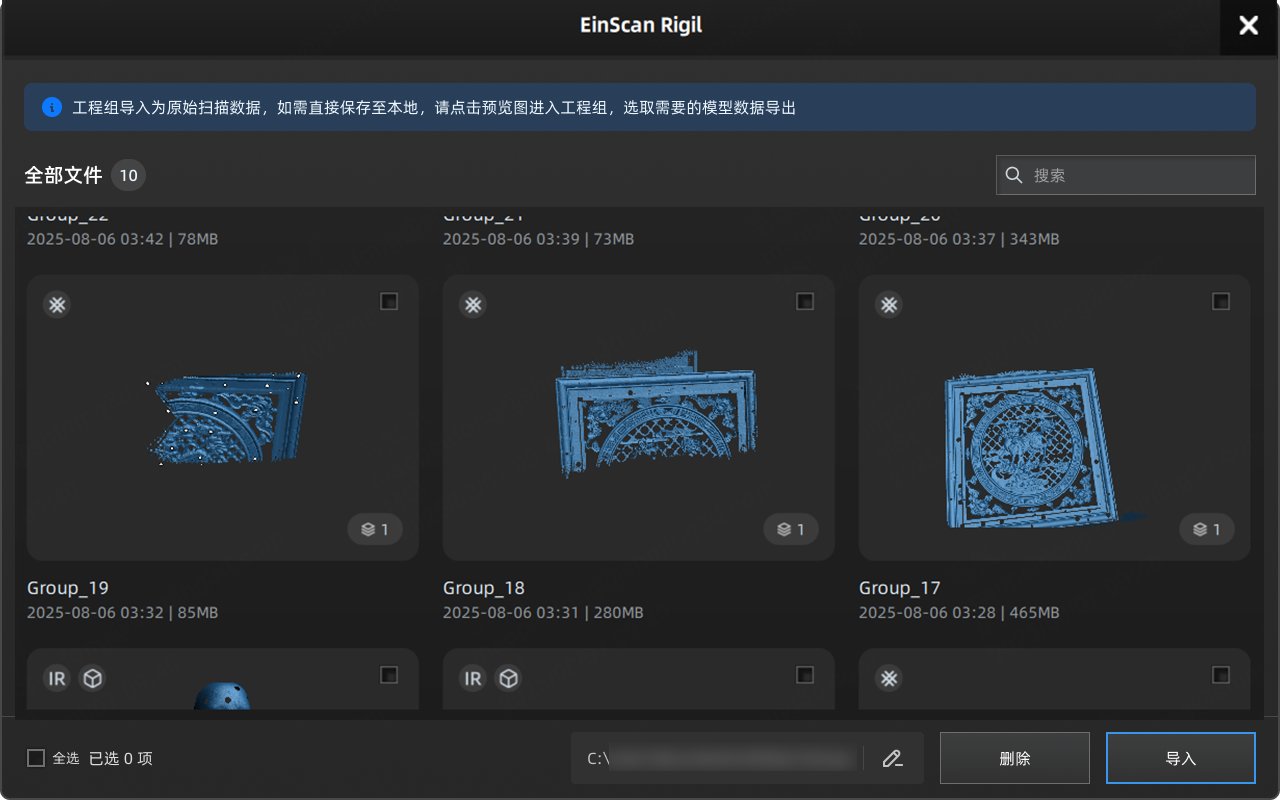Click the IR badge on bottom-left card

point(57,679)
